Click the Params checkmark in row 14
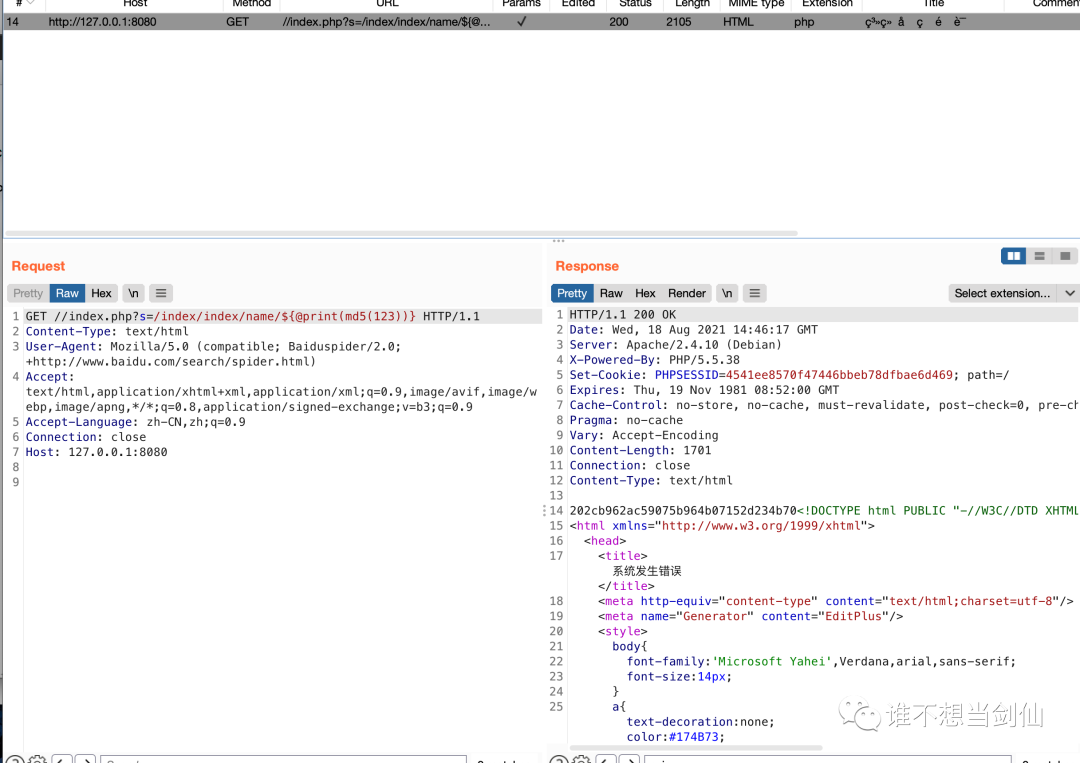This screenshot has width=1080, height=763. pyautogui.click(x=521, y=22)
